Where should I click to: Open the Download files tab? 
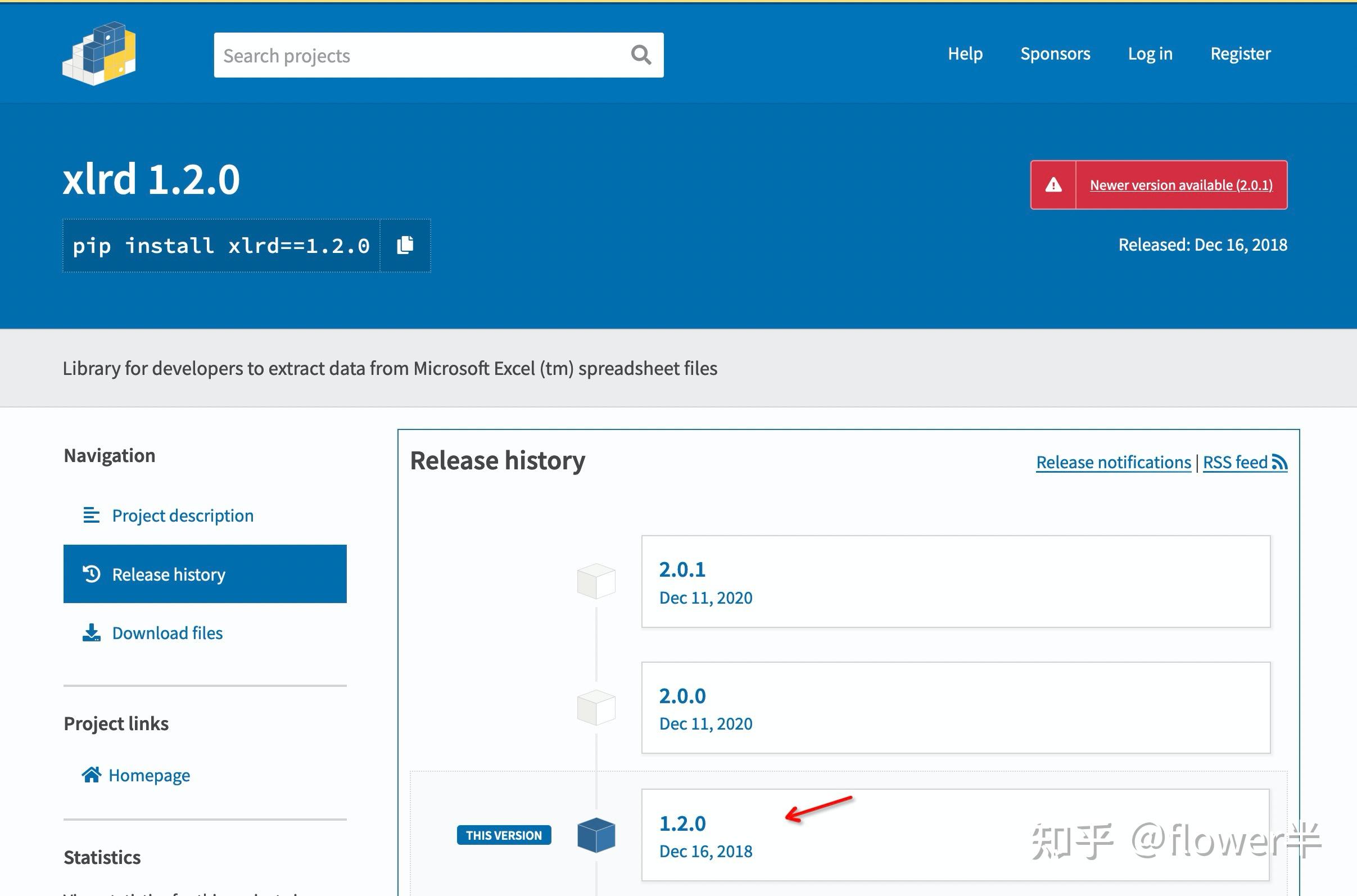point(167,633)
